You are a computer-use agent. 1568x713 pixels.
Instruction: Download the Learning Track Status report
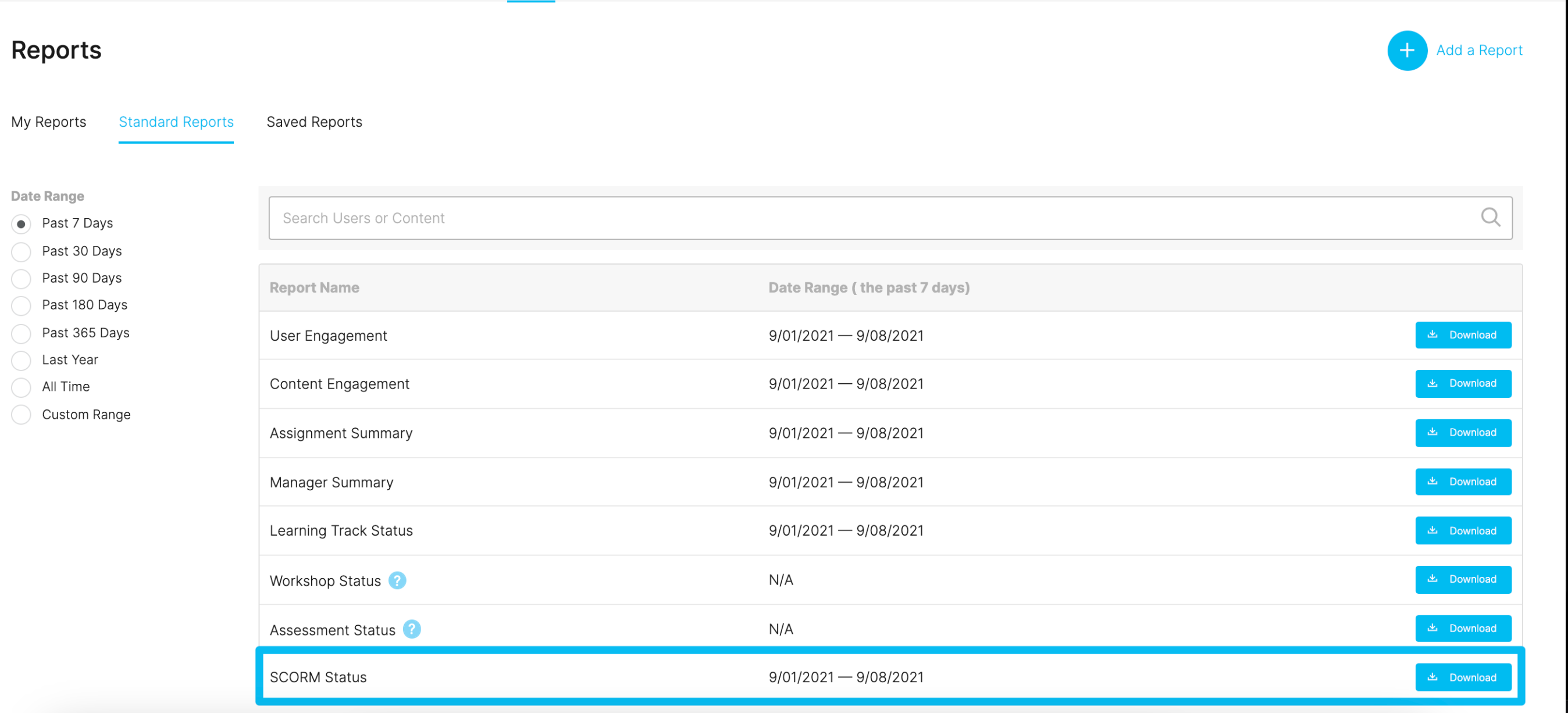tap(1463, 530)
